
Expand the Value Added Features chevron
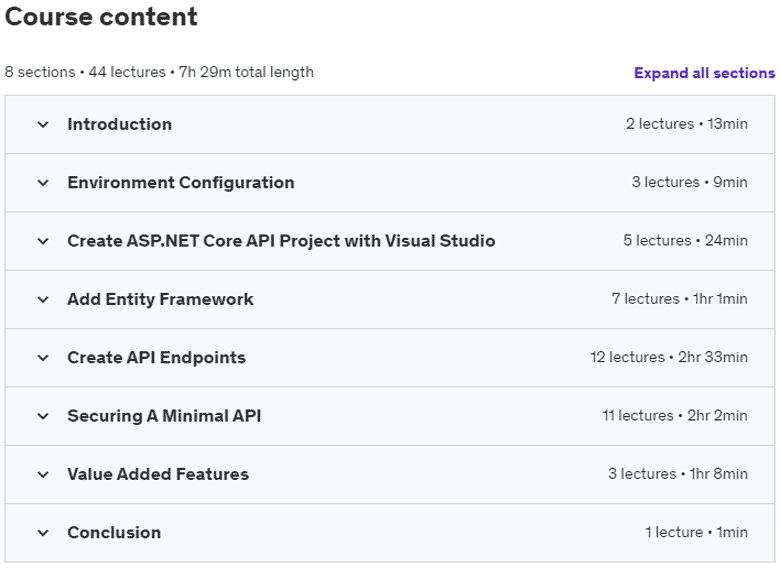pos(43,474)
